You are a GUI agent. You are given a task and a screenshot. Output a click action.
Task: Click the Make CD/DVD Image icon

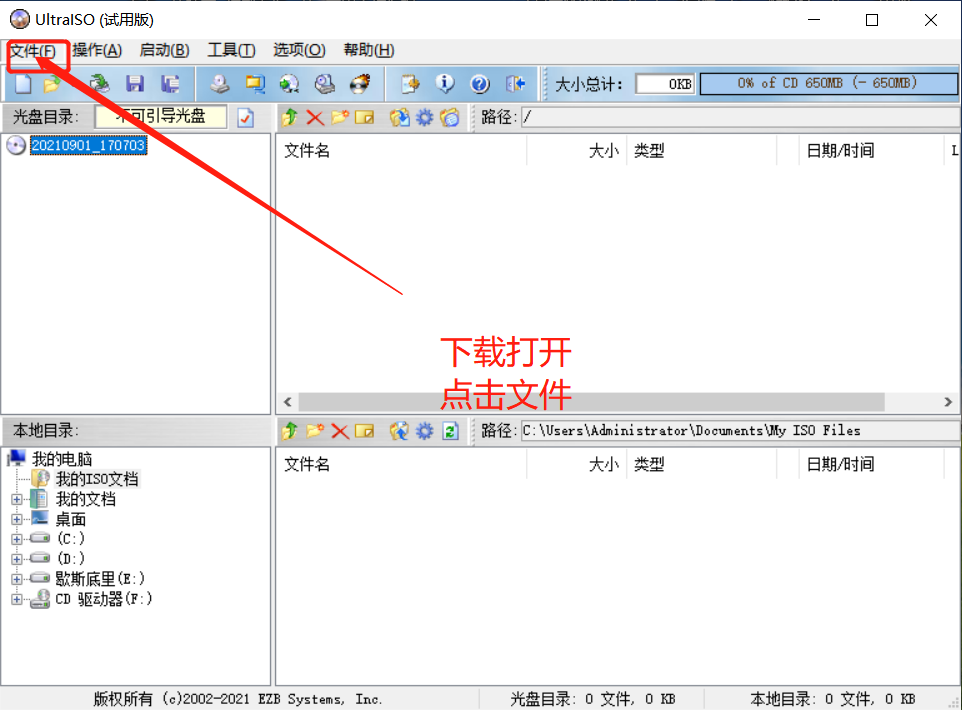coord(220,83)
